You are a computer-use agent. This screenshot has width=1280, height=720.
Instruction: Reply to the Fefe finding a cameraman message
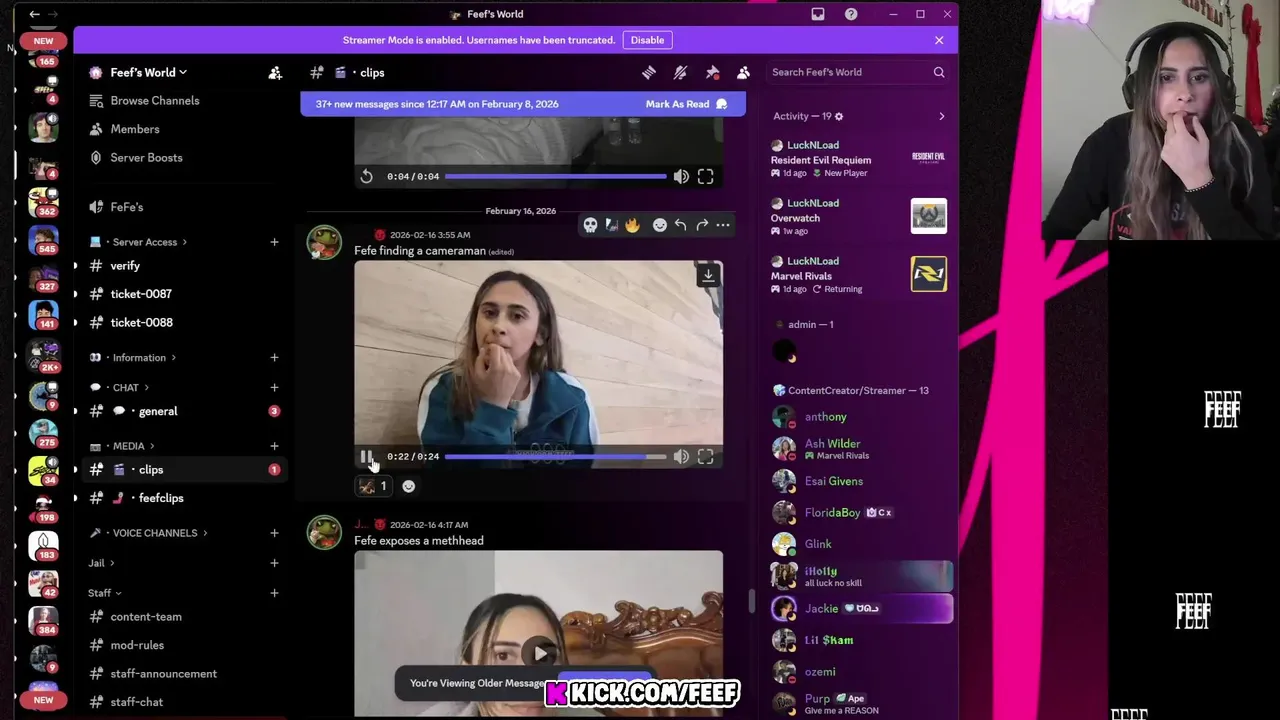pyautogui.click(x=680, y=225)
